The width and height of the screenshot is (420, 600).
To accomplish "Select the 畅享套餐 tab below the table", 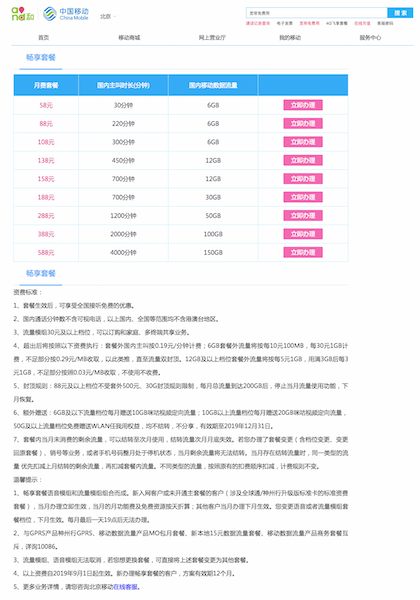I will (41, 273).
